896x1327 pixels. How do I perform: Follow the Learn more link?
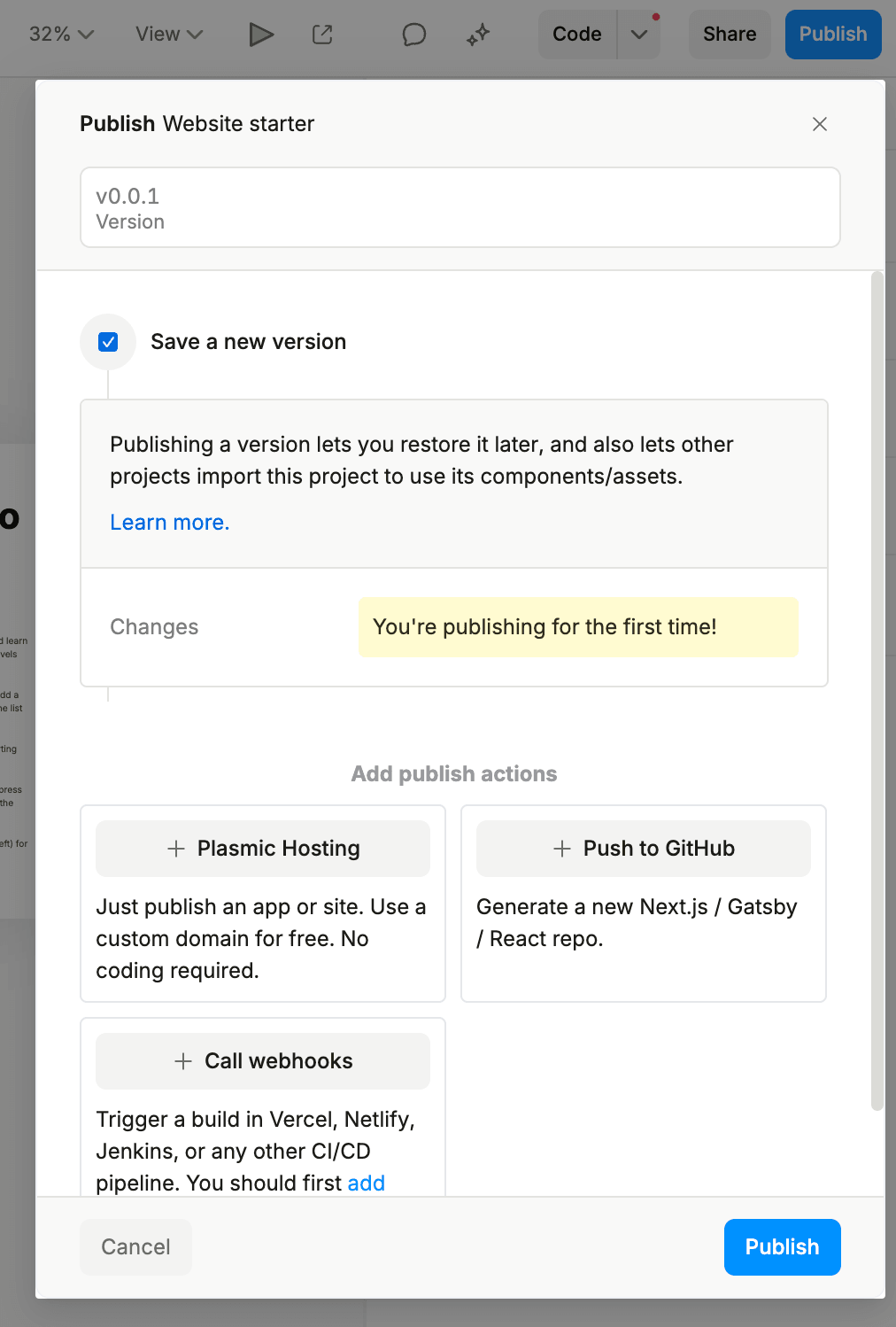(170, 523)
